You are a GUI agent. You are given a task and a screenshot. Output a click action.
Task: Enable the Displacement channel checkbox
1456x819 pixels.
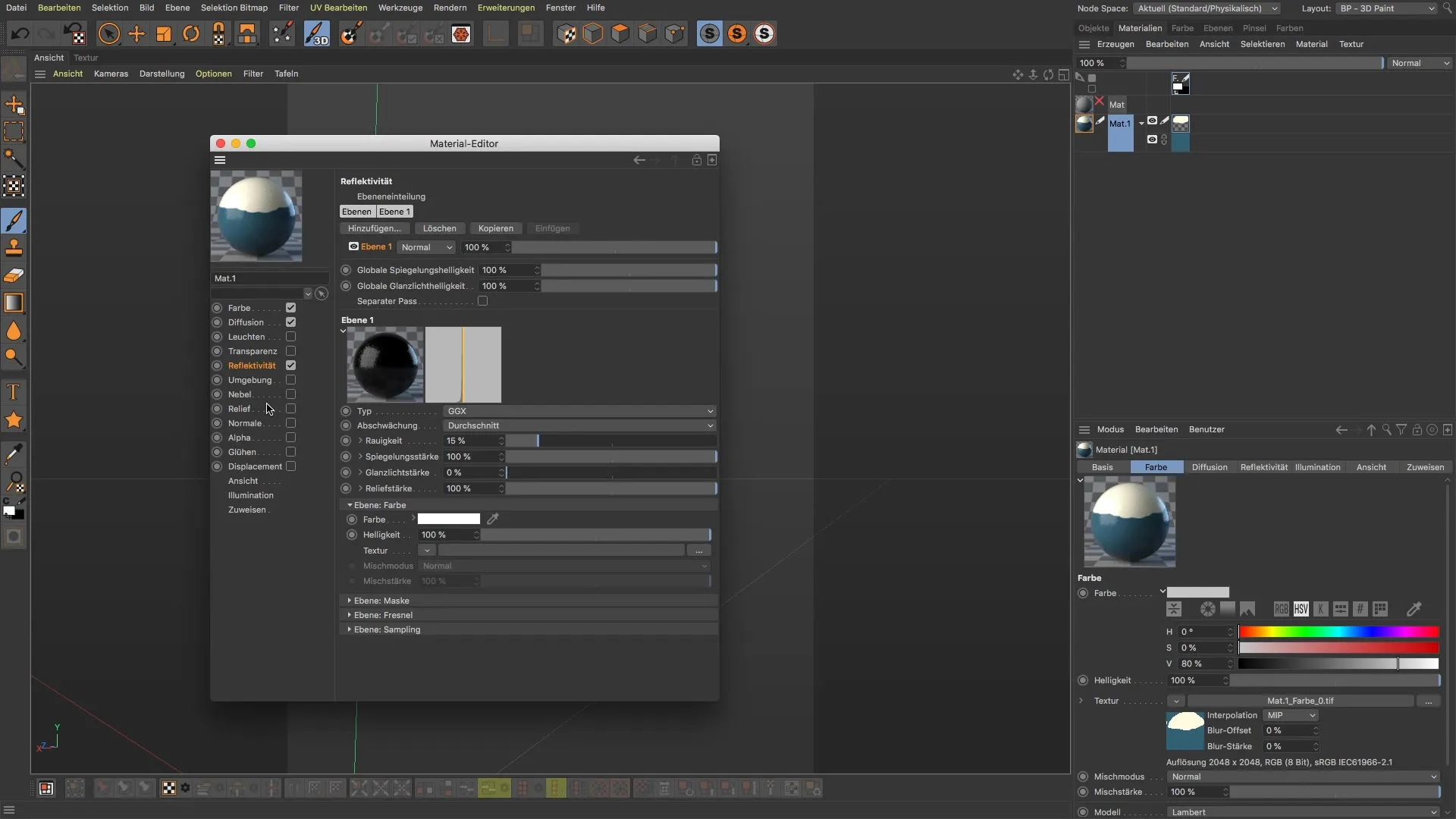click(x=290, y=466)
